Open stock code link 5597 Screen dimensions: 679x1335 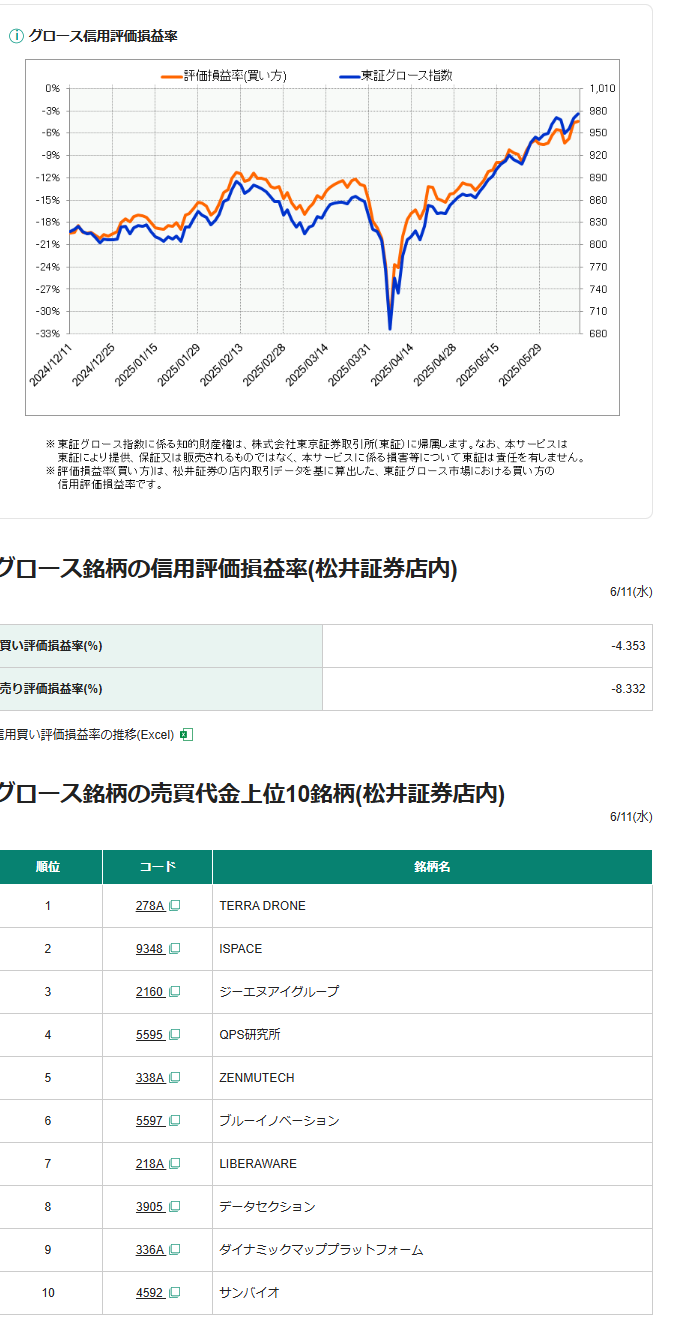click(x=150, y=1121)
